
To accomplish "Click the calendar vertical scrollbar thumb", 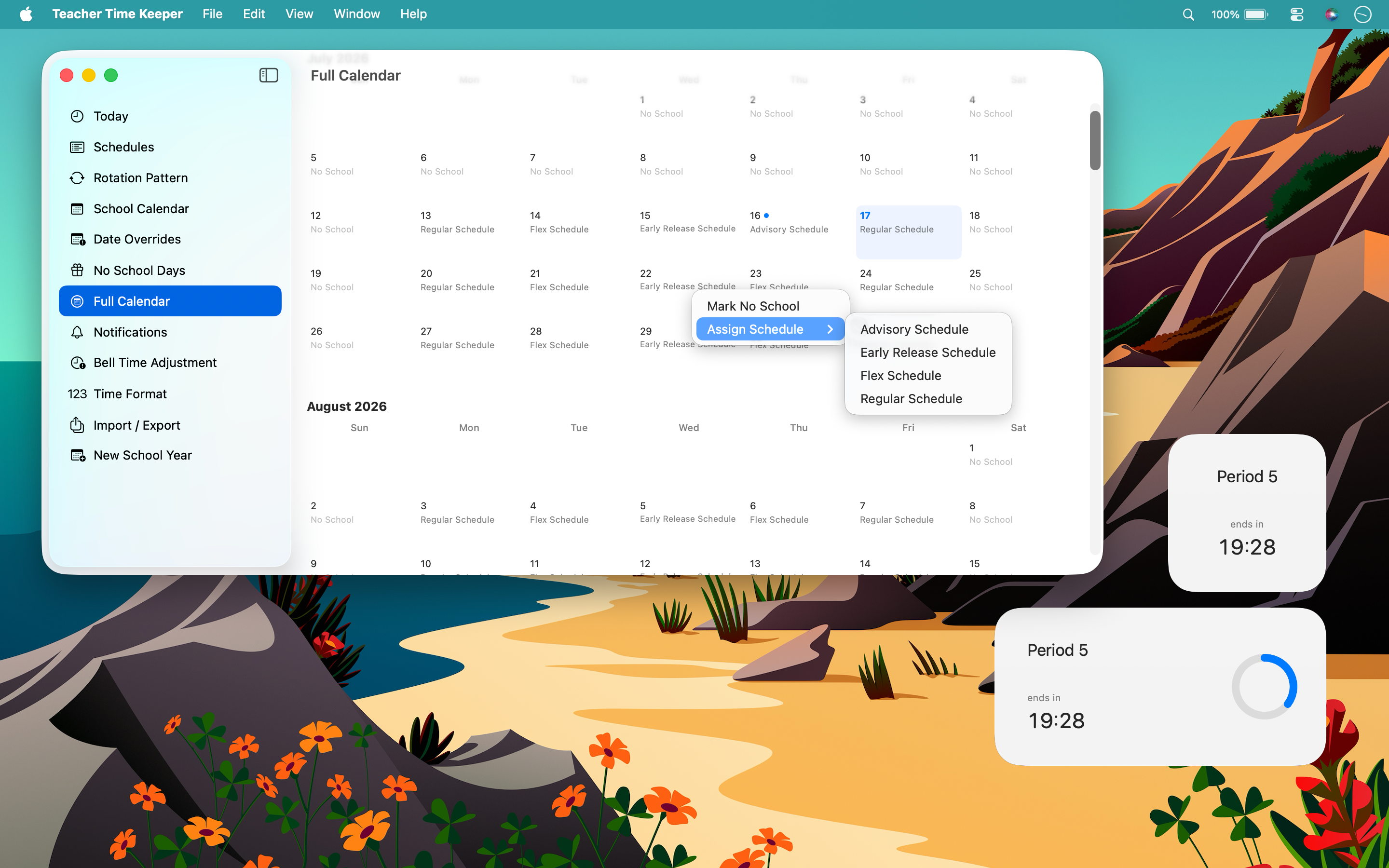I will [1094, 140].
